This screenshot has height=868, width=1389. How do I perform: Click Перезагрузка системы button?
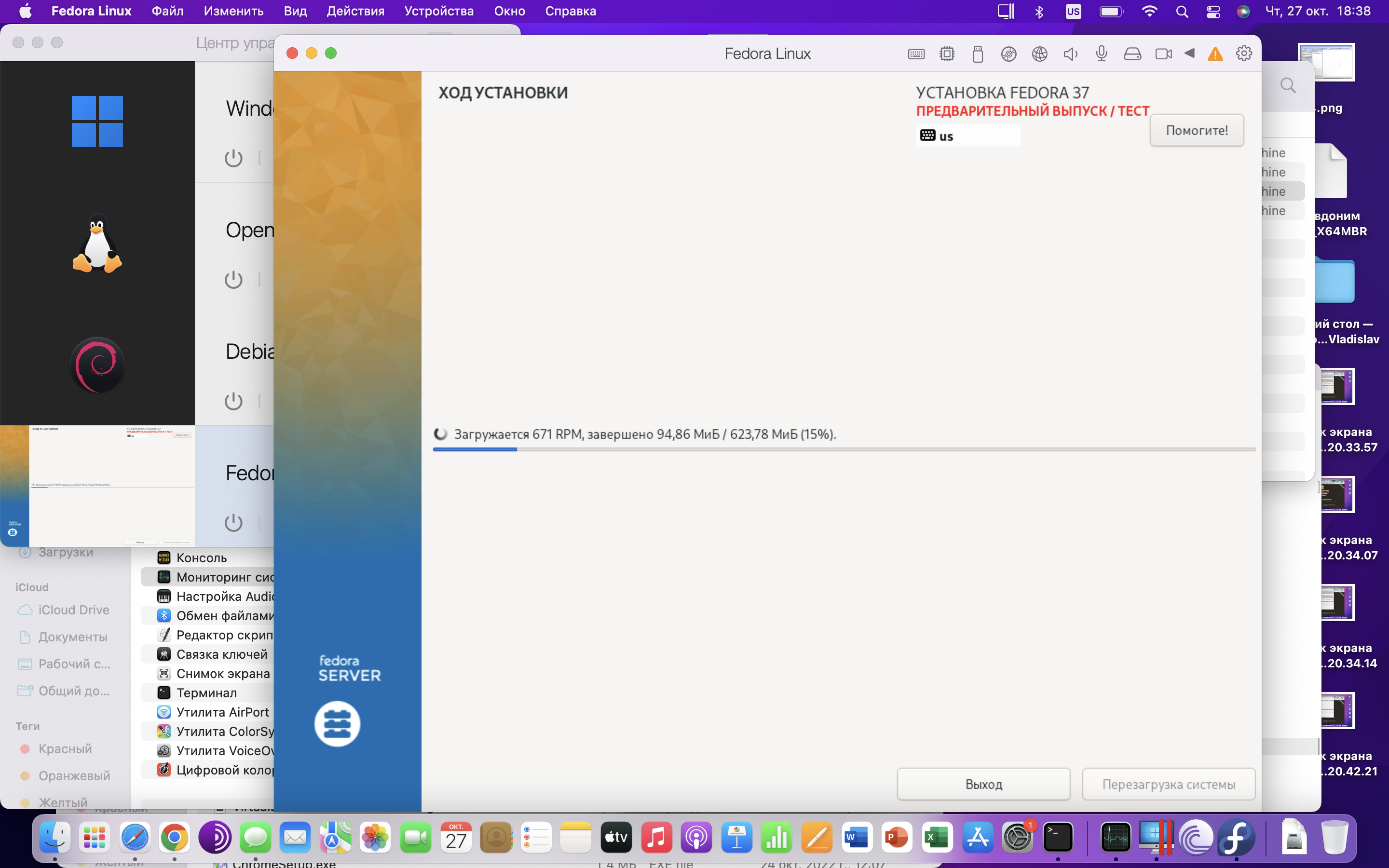click(1168, 784)
